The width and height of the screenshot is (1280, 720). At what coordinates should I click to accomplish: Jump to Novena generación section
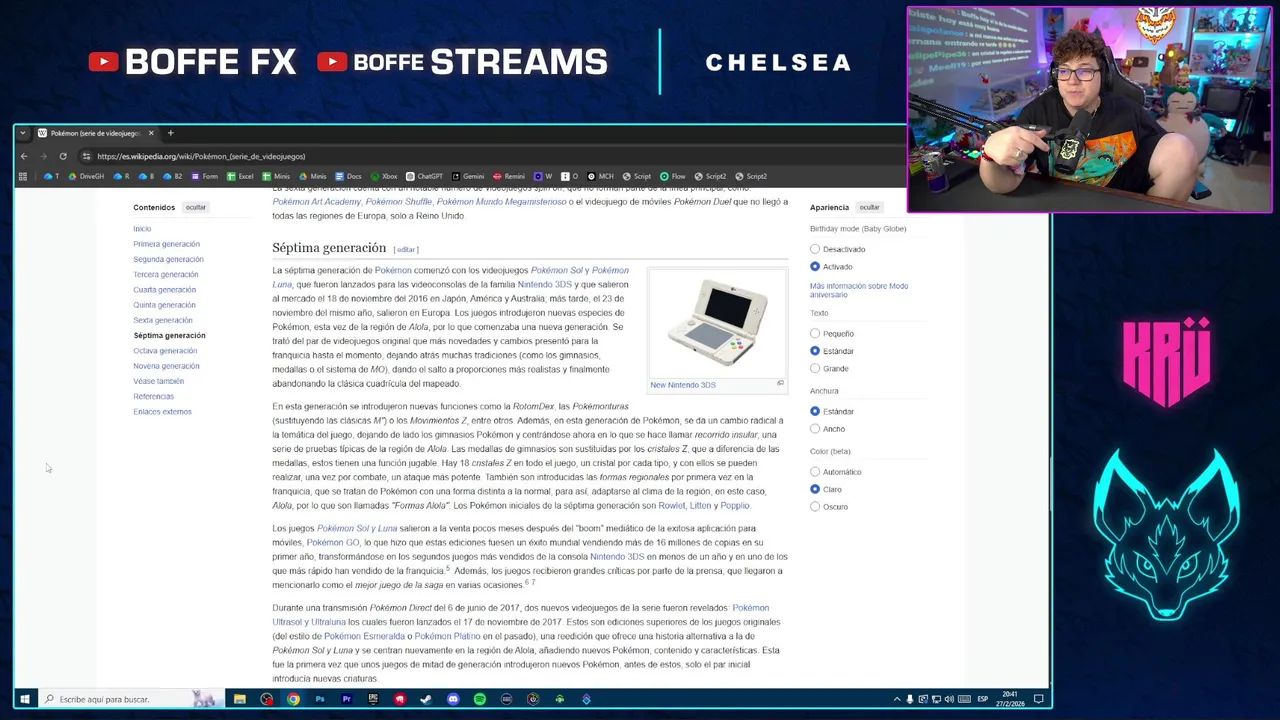click(166, 366)
